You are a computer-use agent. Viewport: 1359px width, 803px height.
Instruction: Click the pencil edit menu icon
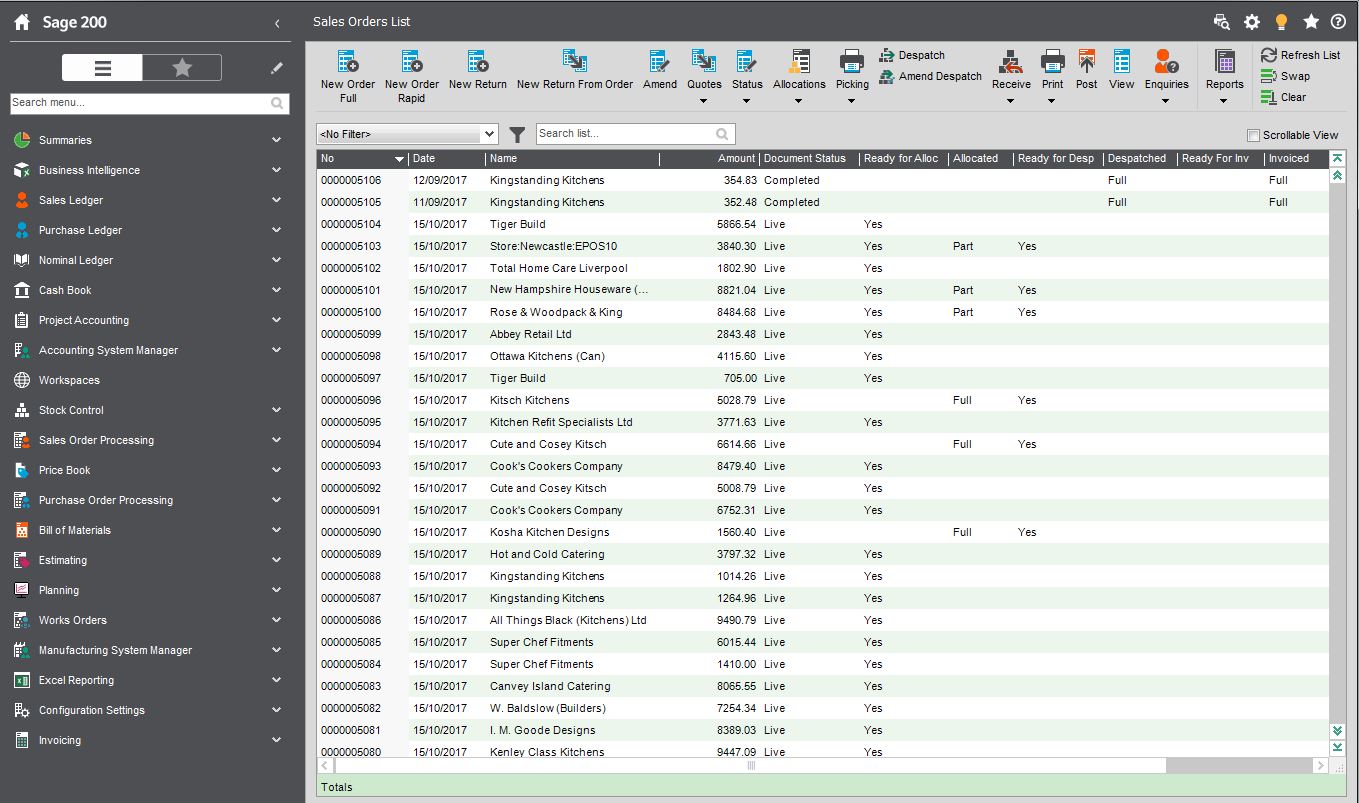pos(277,68)
